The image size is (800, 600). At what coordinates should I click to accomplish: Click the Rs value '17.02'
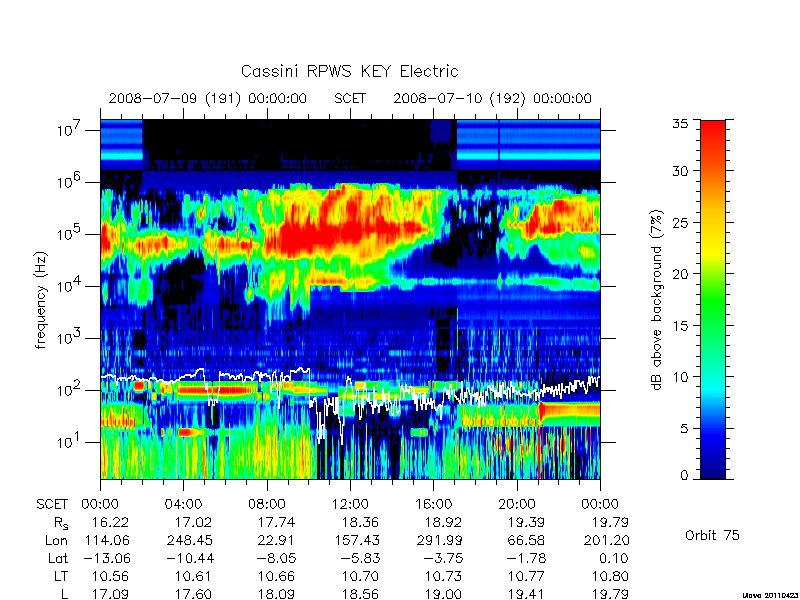pos(193,522)
